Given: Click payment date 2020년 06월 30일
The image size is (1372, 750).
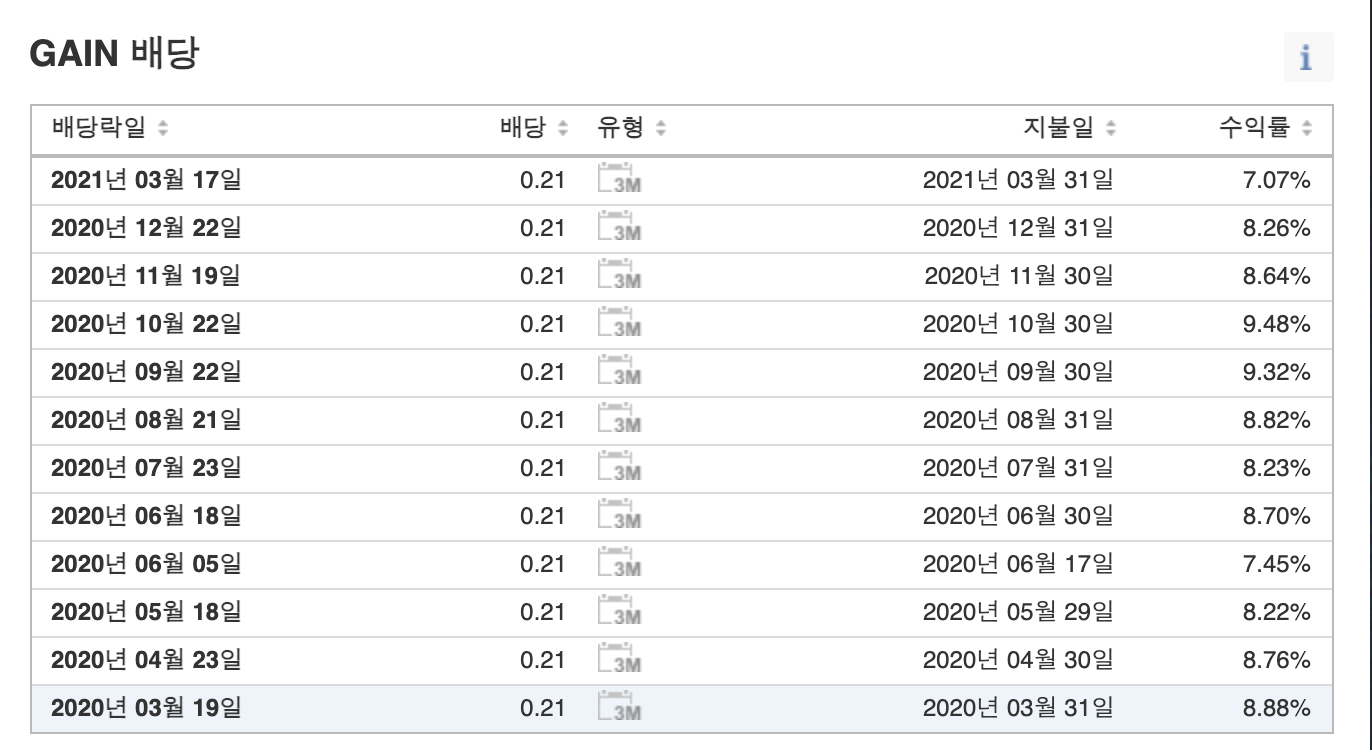Looking at the screenshot, I should tap(1018, 516).
